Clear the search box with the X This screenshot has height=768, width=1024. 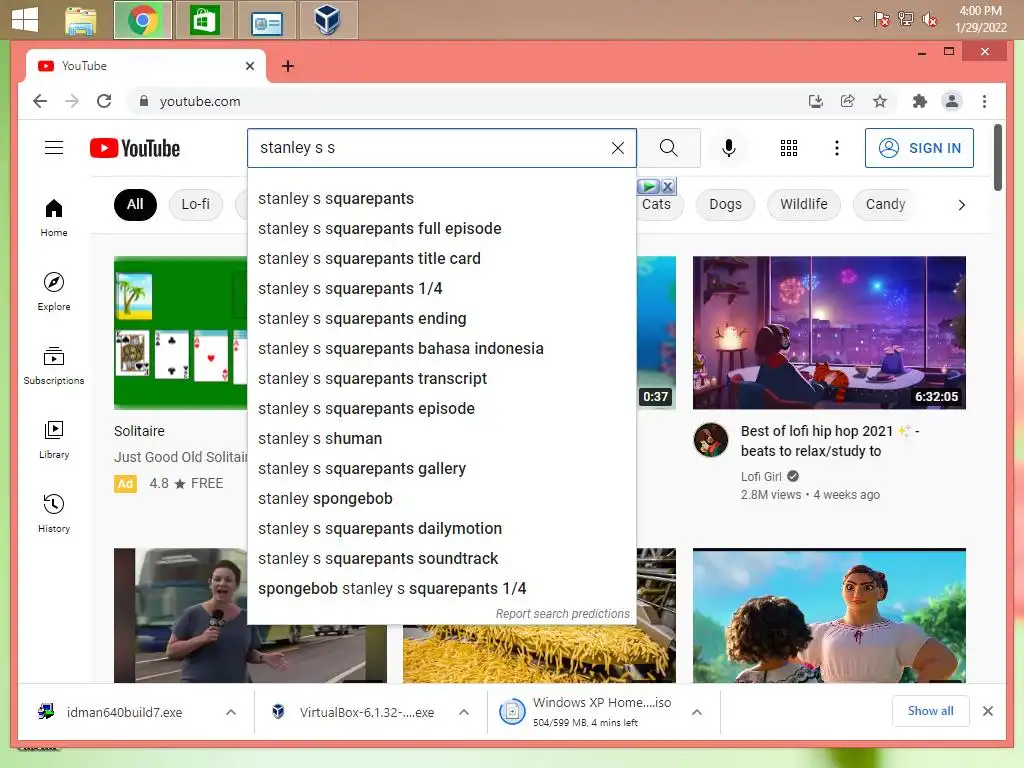617,148
